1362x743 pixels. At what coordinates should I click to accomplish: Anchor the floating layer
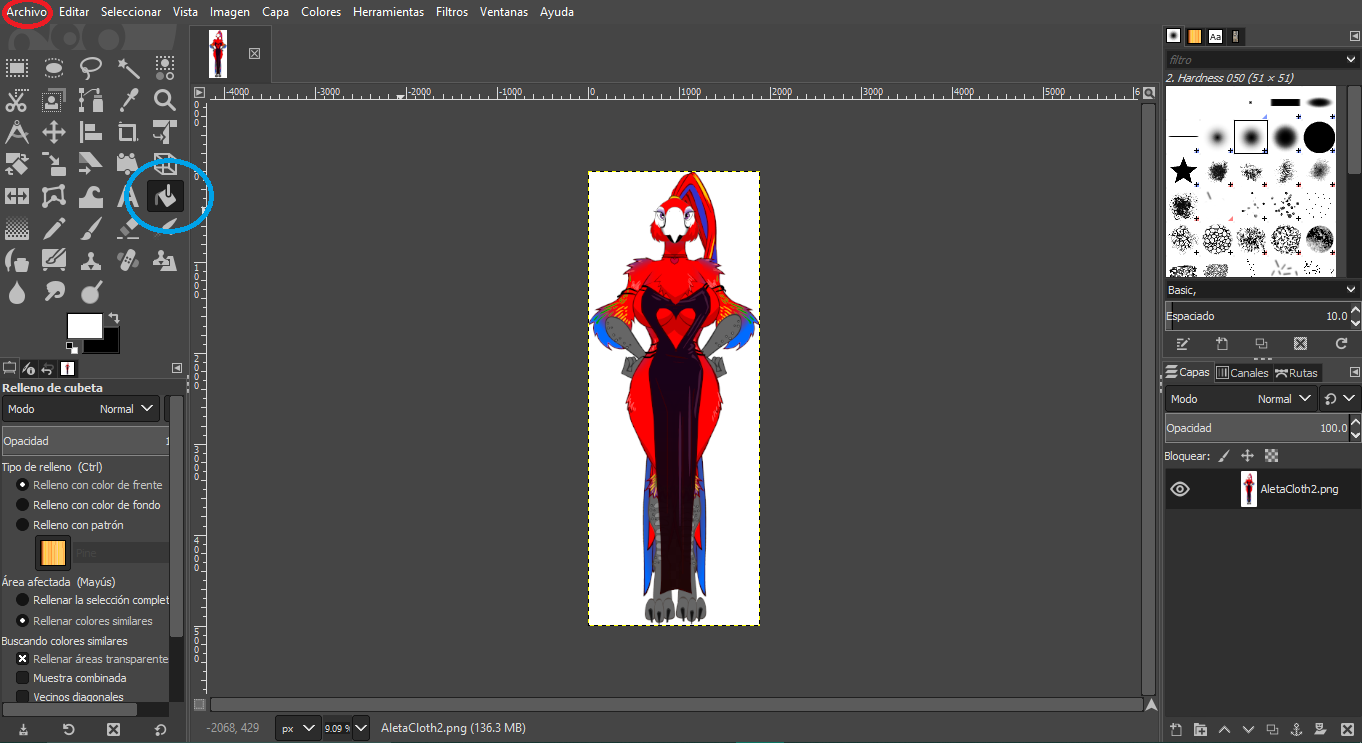(1295, 730)
